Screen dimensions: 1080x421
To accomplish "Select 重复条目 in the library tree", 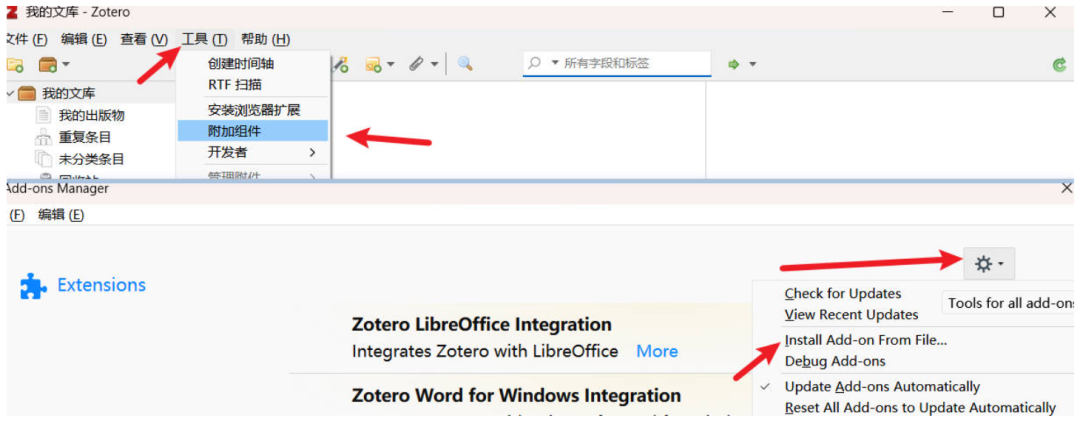I will [x=85, y=137].
